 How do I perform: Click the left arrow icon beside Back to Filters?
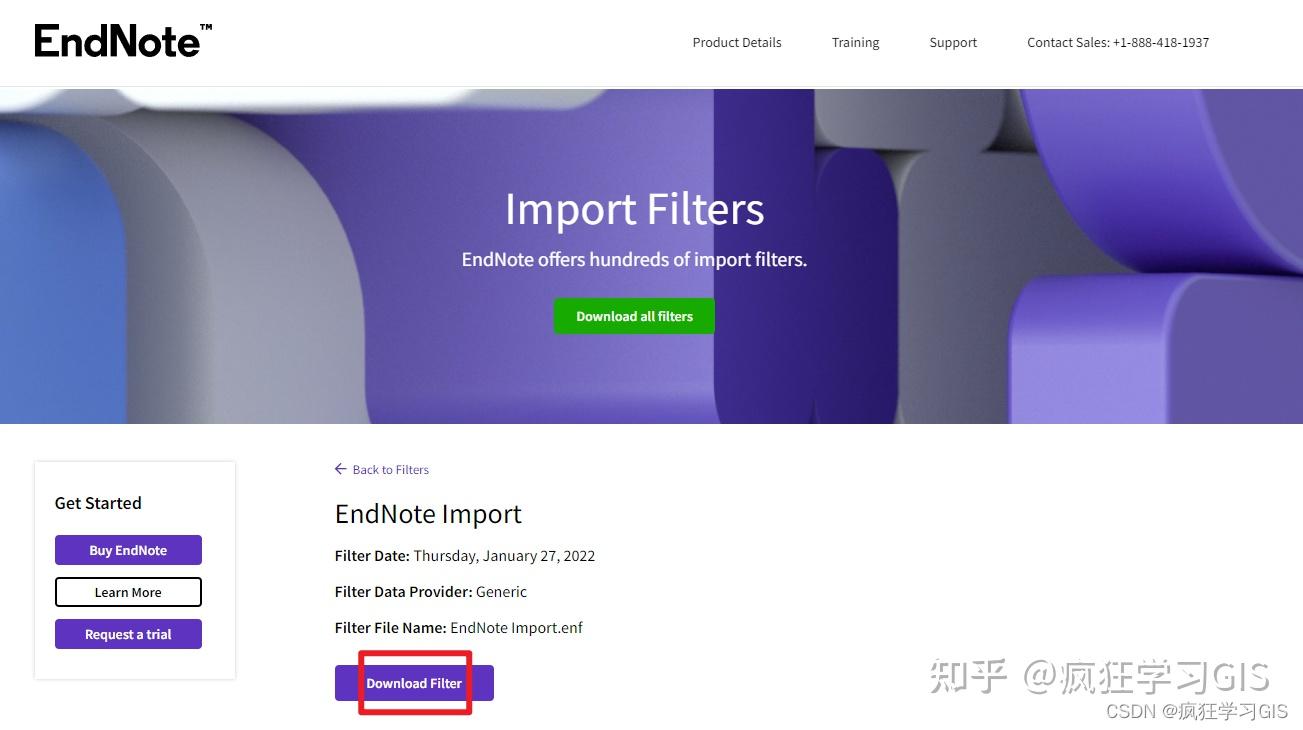[341, 469]
